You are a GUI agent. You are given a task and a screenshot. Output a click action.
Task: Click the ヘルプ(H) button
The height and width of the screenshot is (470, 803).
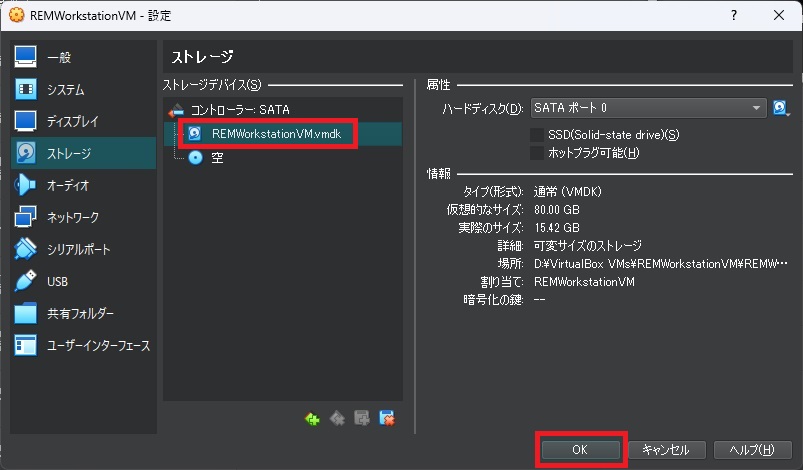pos(752,450)
